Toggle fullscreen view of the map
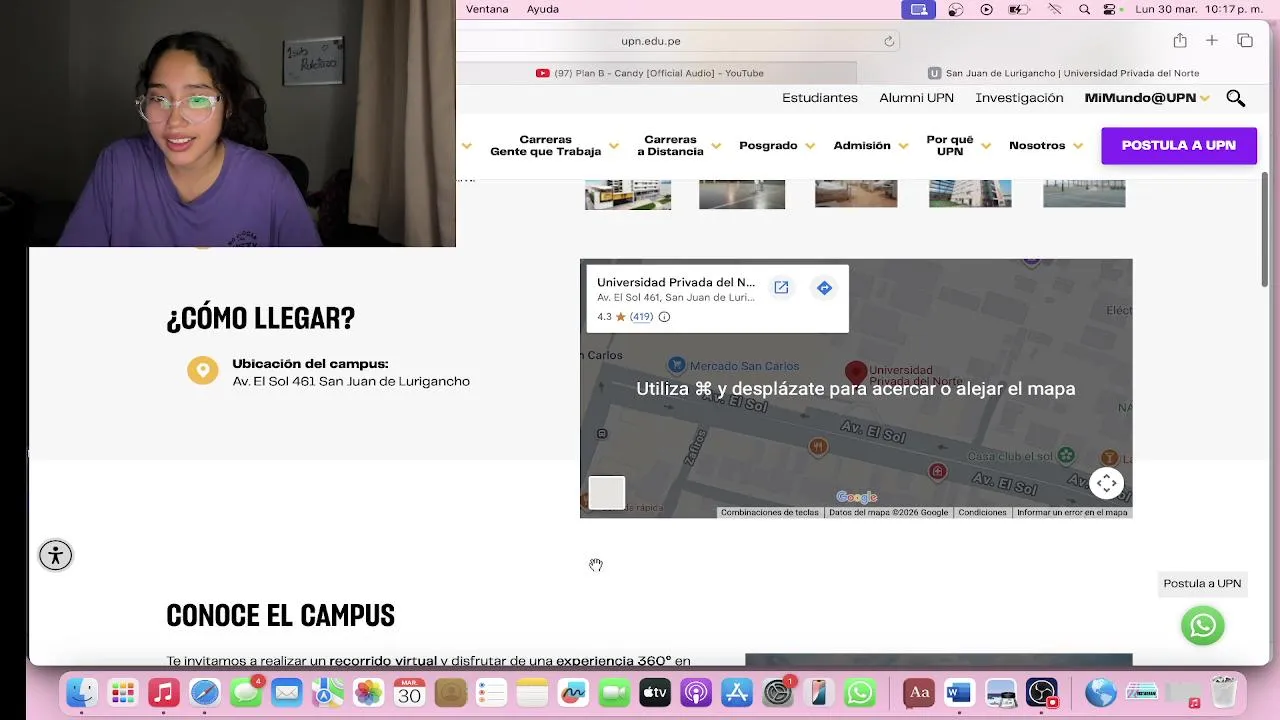The width and height of the screenshot is (1280, 720). point(1107,484)
